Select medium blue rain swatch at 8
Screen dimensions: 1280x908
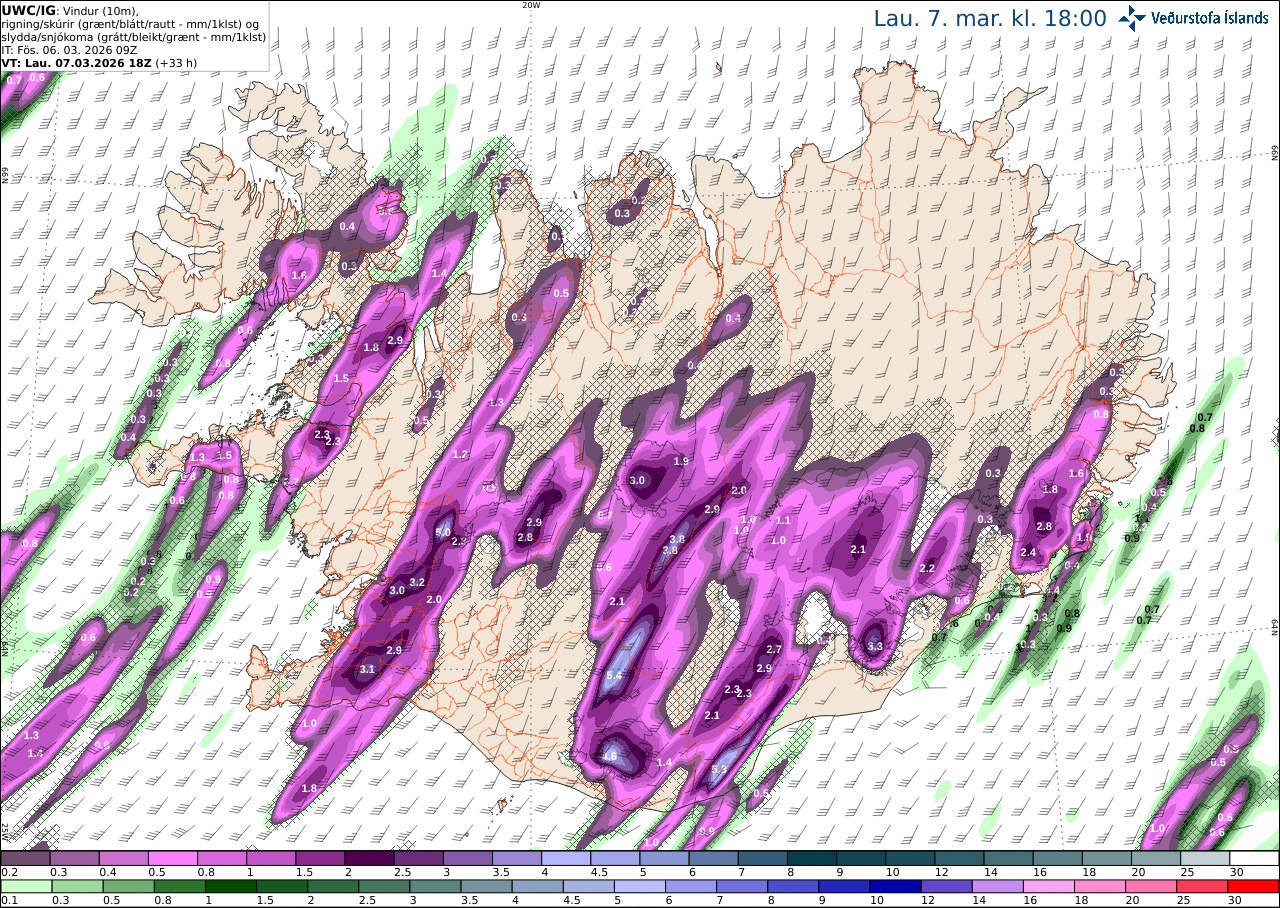(791, 886)
